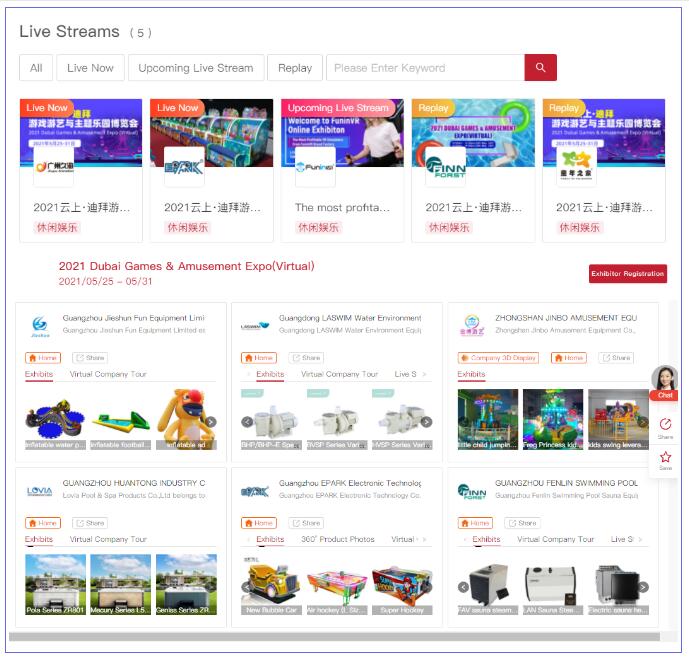This screenshot has height=658, width=689.
Task: Click the Exhibitor Registration button
Action: [x=627, y=274]
